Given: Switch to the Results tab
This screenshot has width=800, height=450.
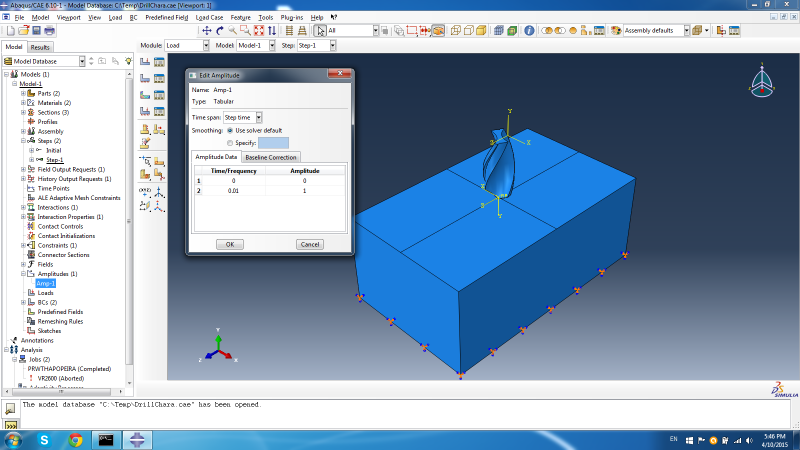Looking at the screenshot, I should pyautogui.click(x=40, y=47).
